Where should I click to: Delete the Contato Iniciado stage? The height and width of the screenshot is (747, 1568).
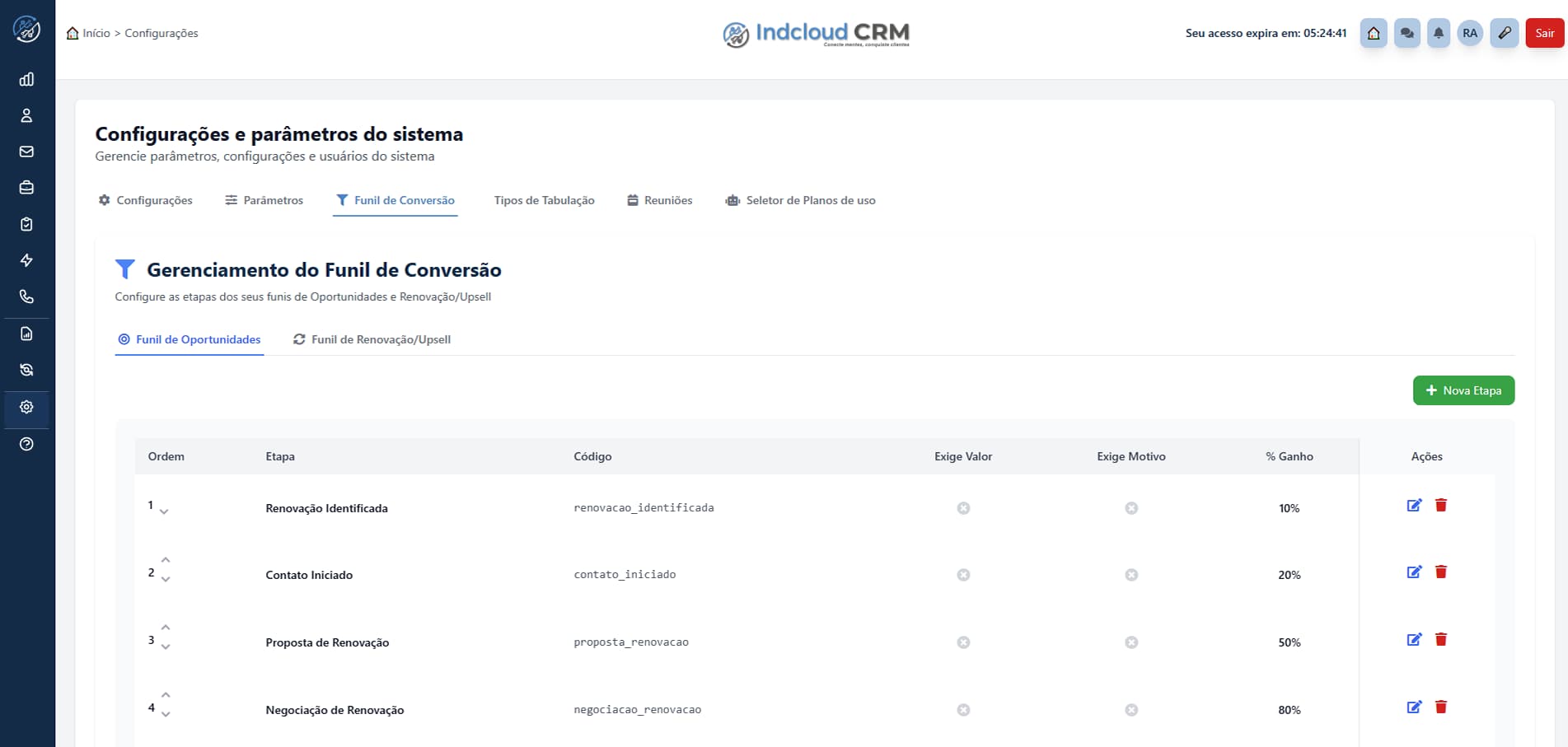[1441, 572]
